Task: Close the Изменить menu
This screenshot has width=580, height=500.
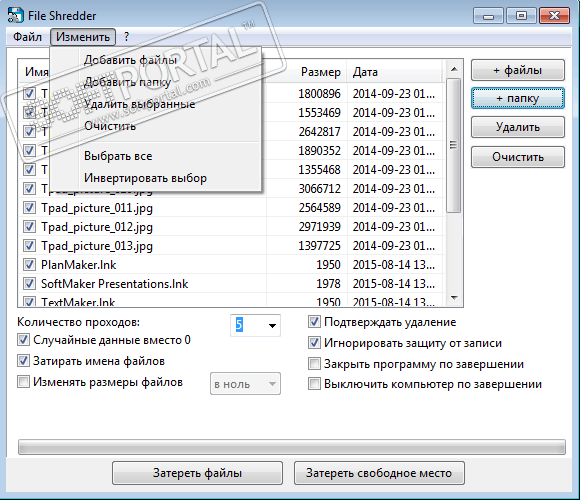Action: coord(83,37)
